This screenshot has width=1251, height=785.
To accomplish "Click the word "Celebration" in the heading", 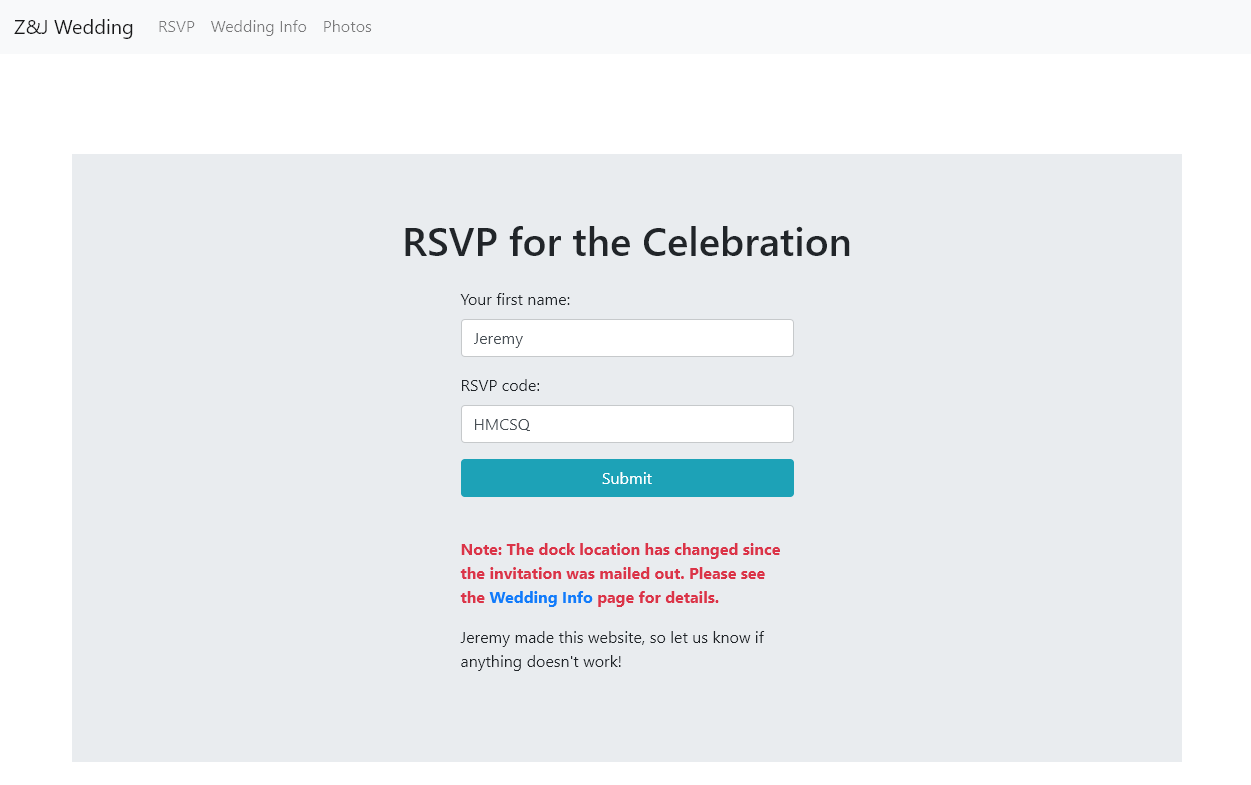I will point(746,243).
